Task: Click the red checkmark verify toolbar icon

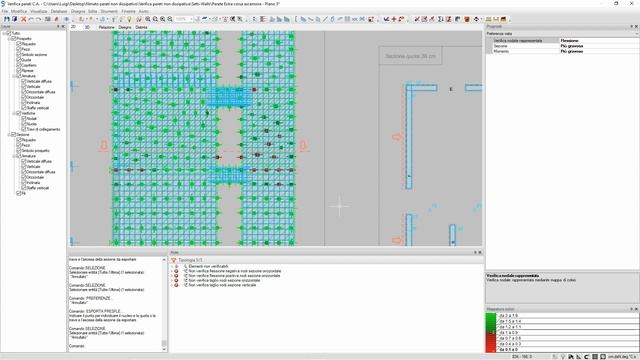Action: pos(417,19)
